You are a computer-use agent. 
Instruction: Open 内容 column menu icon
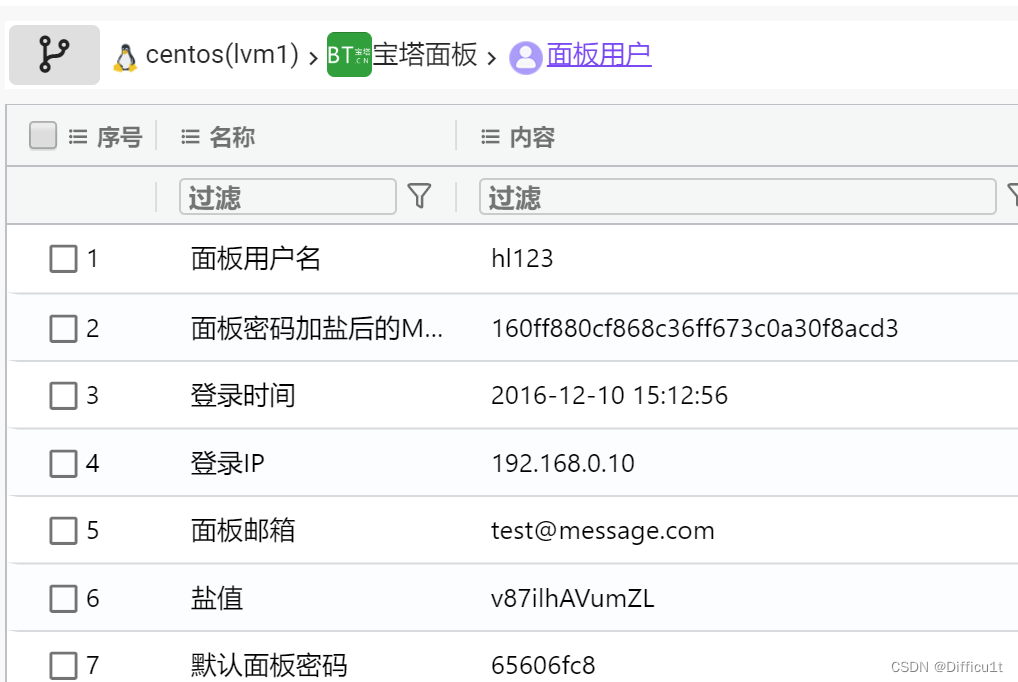[x=490, y=137]
